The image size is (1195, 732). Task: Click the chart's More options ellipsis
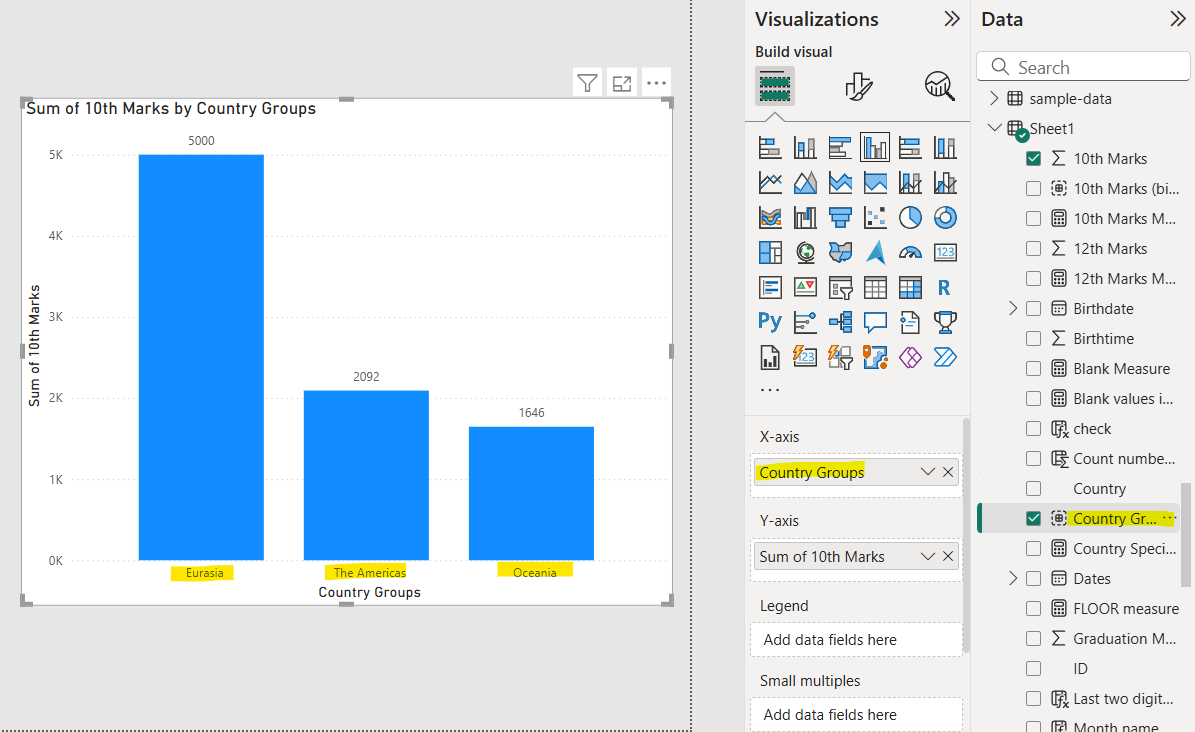pos(656,82)
